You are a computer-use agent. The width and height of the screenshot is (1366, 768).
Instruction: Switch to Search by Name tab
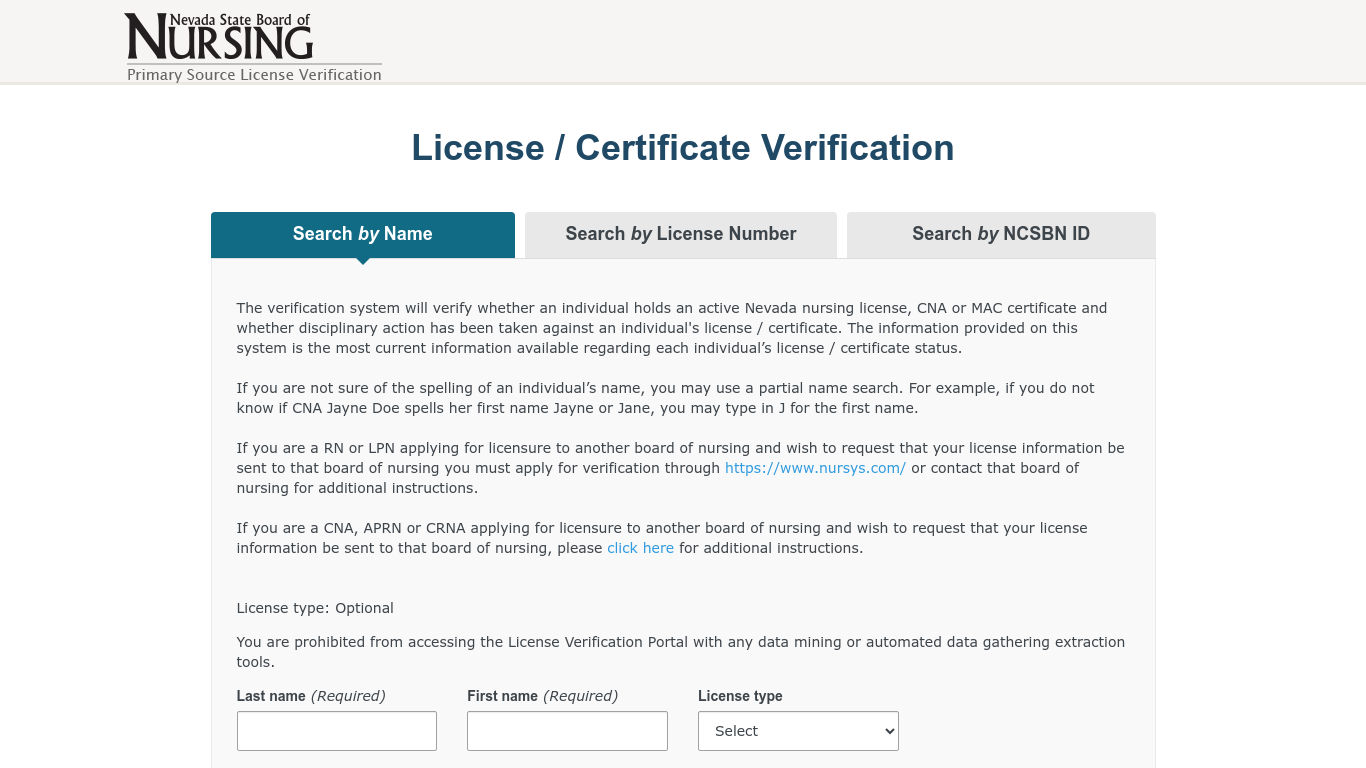363,235
